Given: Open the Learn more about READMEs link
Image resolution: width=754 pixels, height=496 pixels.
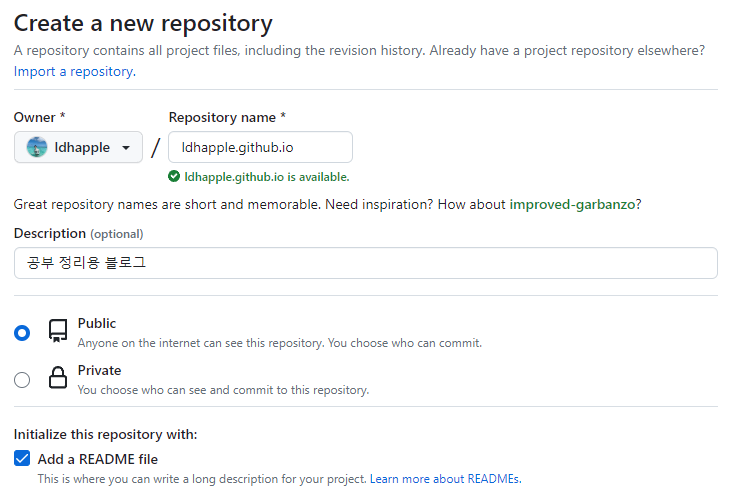Looking at the screenshot, I should point(445,479).
